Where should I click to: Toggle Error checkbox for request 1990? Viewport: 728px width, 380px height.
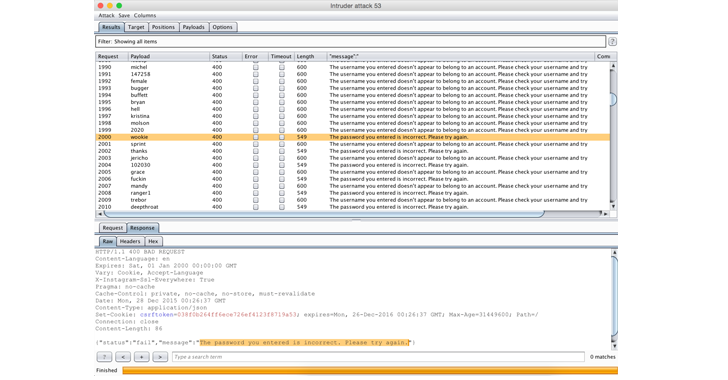click(x=255, y=67)
